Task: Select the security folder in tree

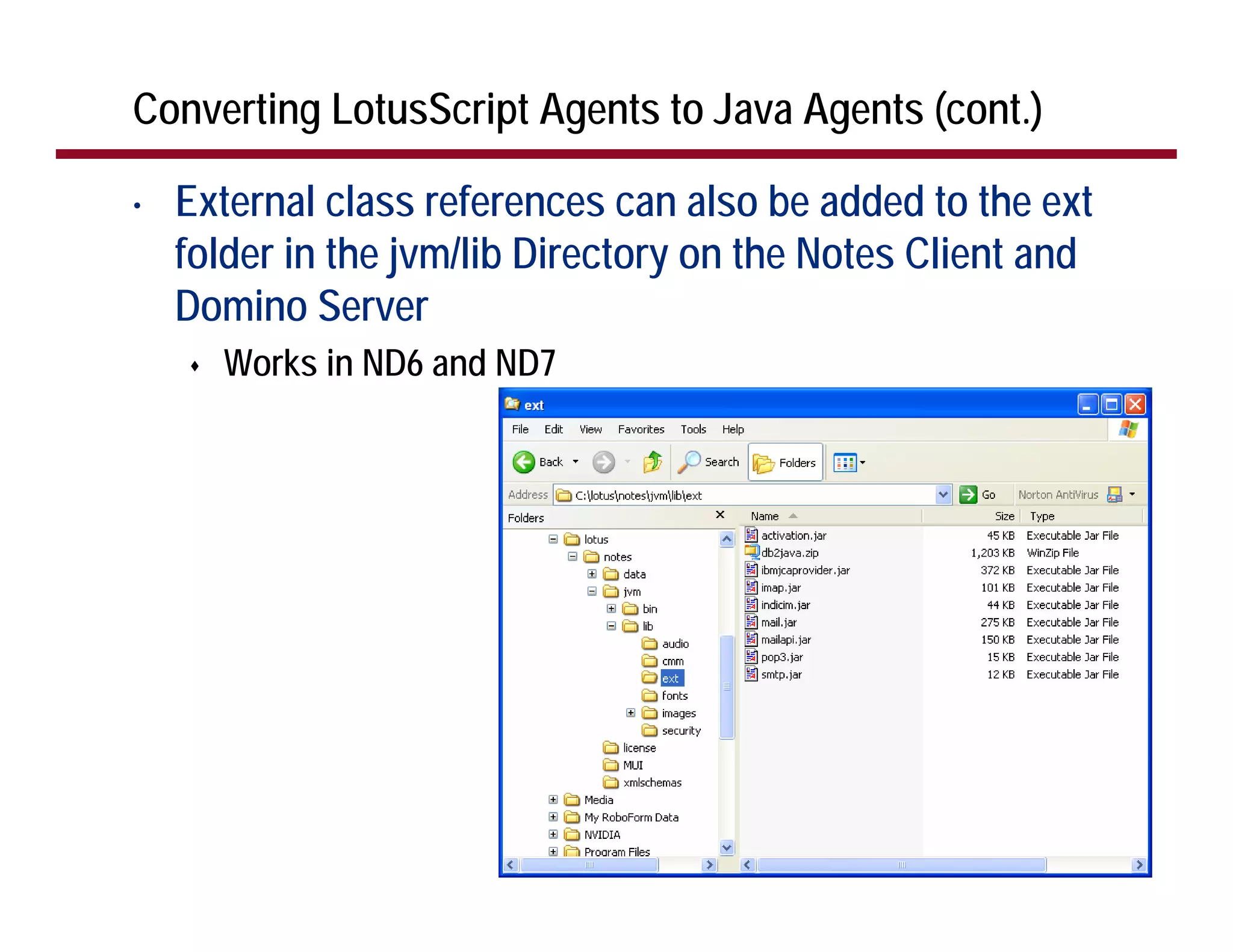Action: tap(671, 731)
